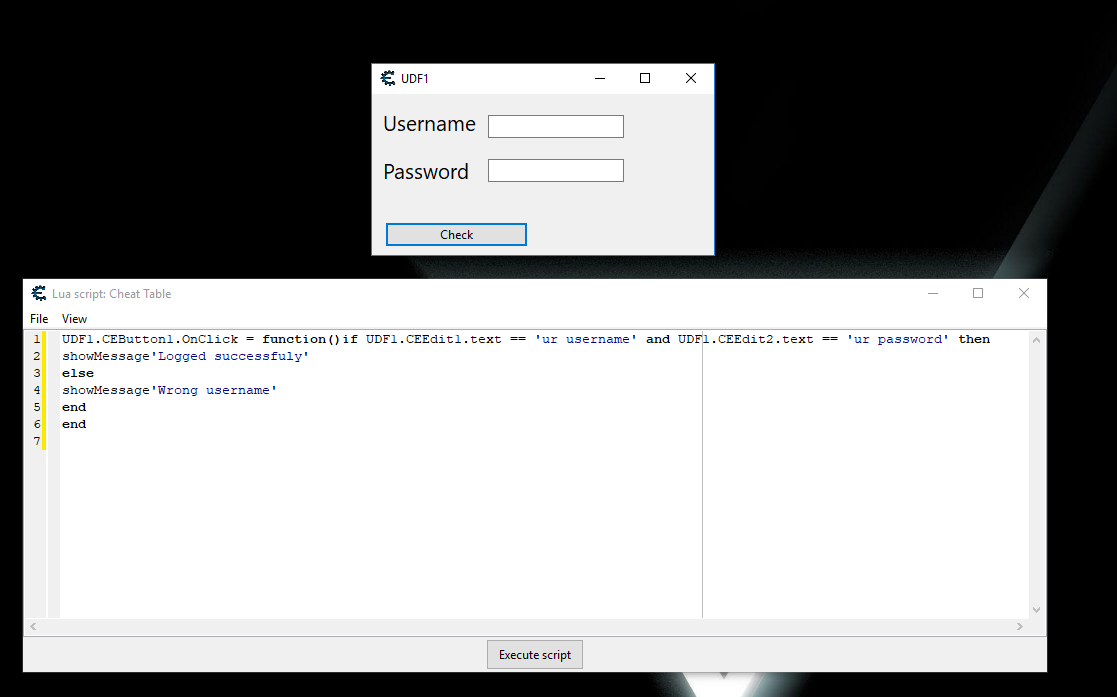
Task: Click the horizontal scrollbar right arrow
Action: [x=1019, y=626]
